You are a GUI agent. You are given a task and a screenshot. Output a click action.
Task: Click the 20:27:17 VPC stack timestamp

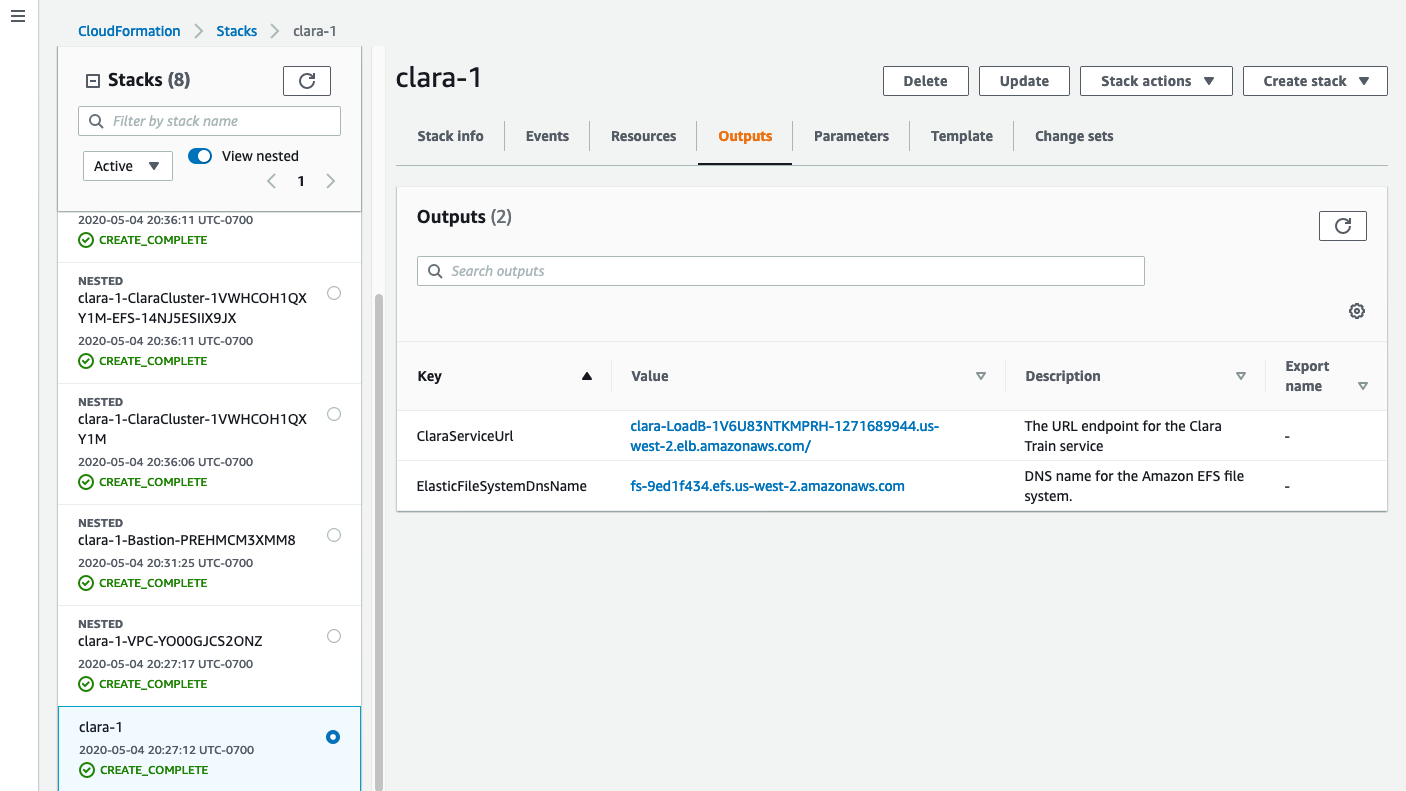tap(166, 664)
